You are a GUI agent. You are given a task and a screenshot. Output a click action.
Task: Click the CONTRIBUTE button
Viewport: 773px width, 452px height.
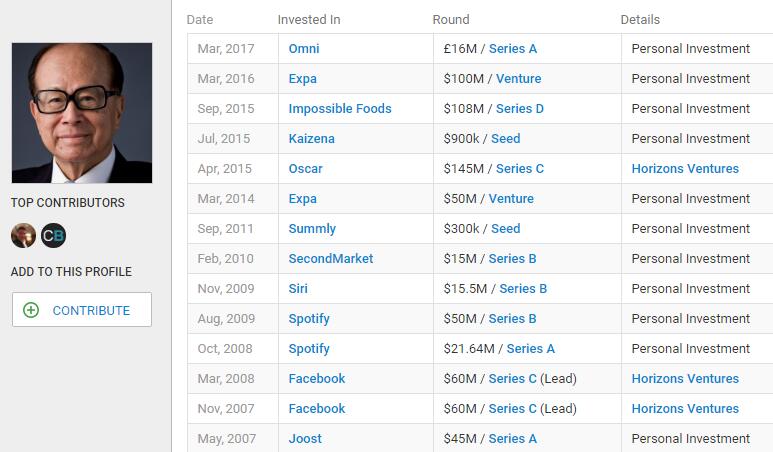coord(82,310)
